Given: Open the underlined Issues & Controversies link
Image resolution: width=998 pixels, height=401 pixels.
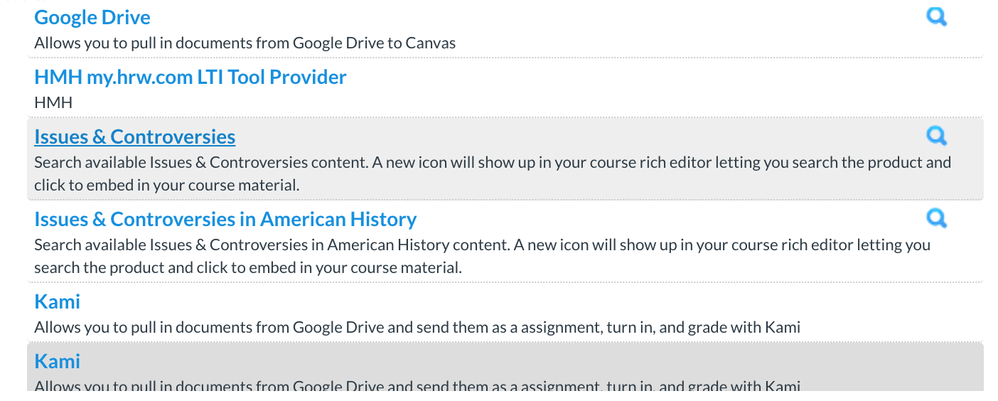Looking at the screenshot, I should tap(135, 137).
